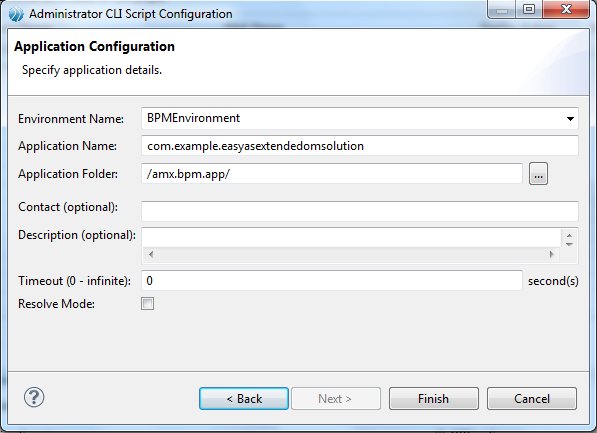The height and width of the screenshot is (433, 597).
Task: Cancel the CLI script configuration
Action: pyautogui.click(x=532, y=399)
